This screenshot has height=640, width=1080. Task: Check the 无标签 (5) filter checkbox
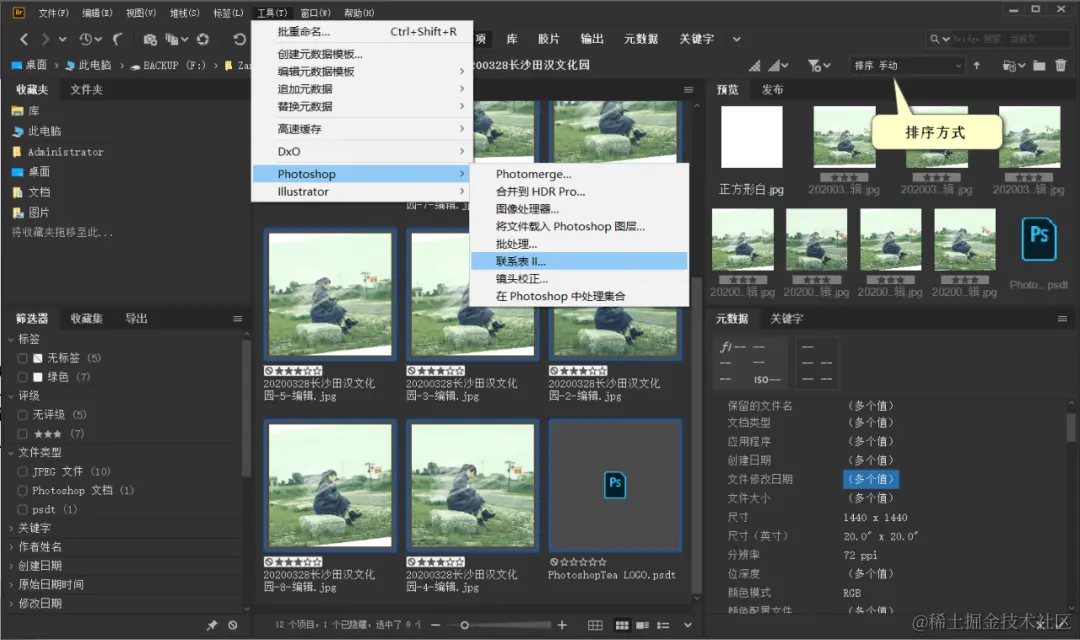[x=22, y=358]
